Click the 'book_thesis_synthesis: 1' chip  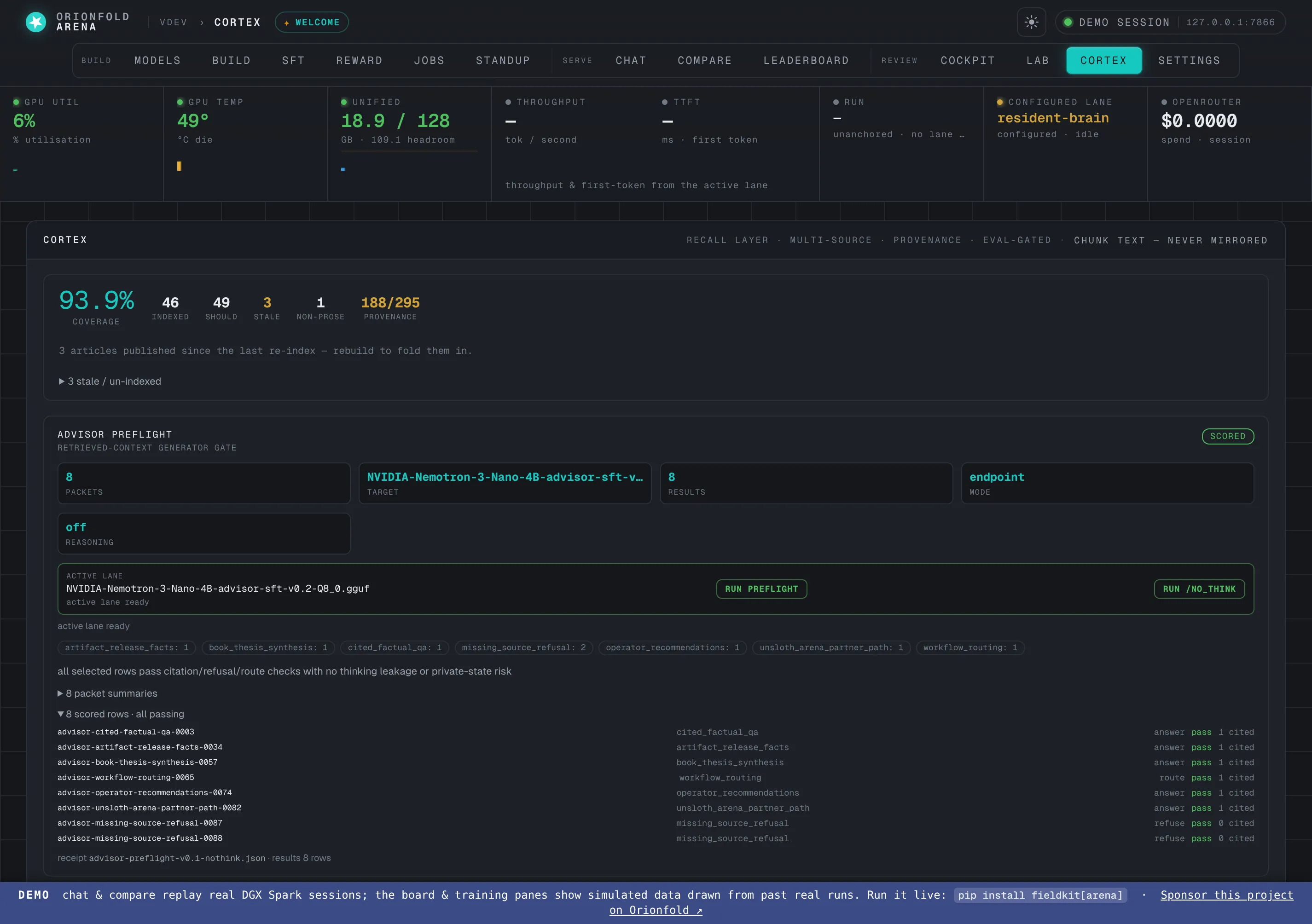[268, 647]
